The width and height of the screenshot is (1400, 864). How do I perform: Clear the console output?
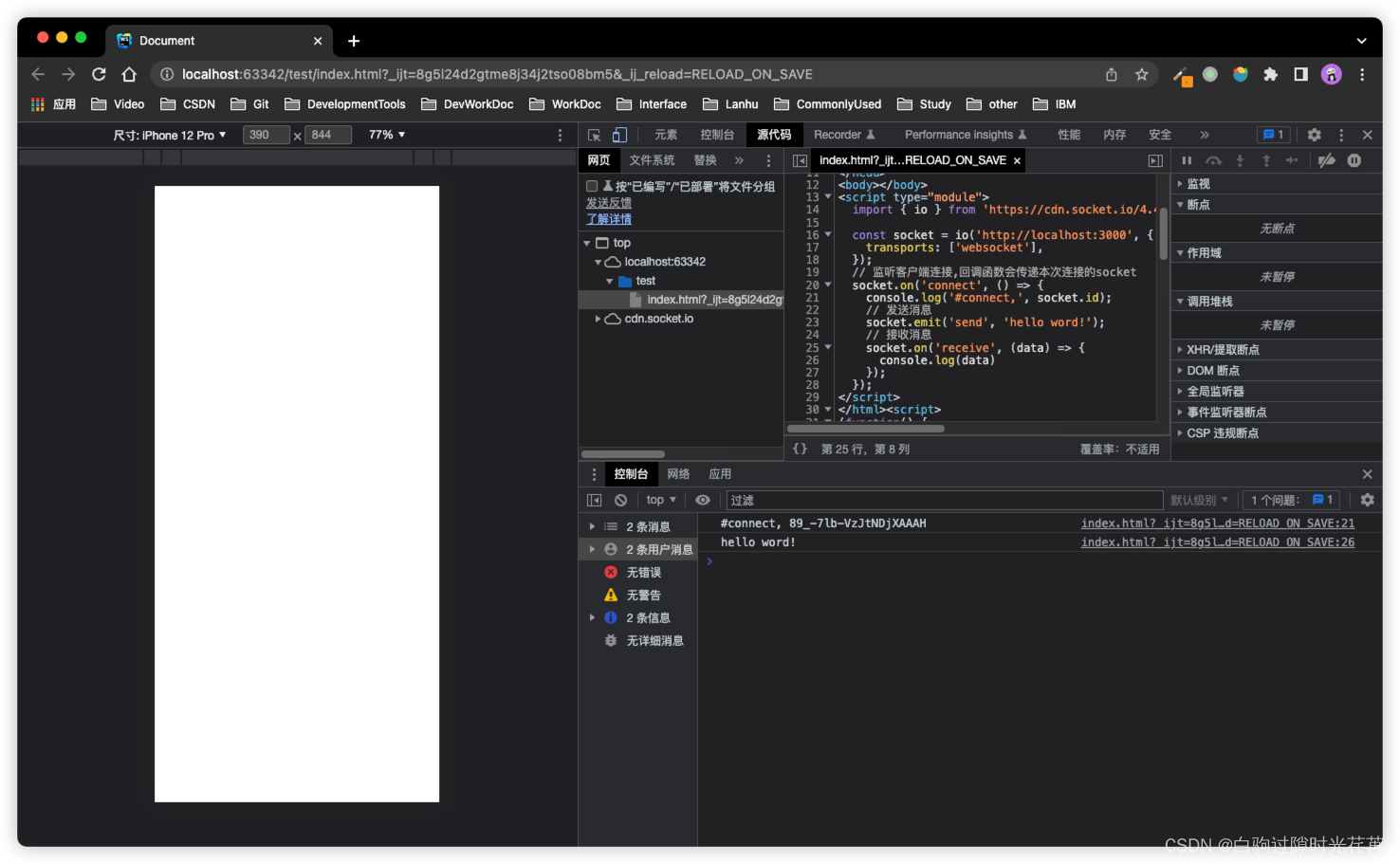point(620,500)
